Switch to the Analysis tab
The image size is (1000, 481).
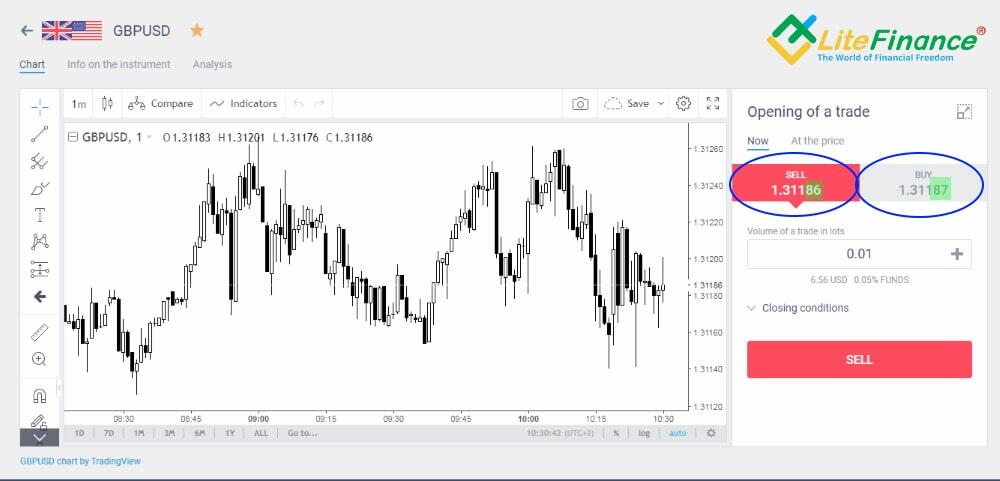point(212,64)
